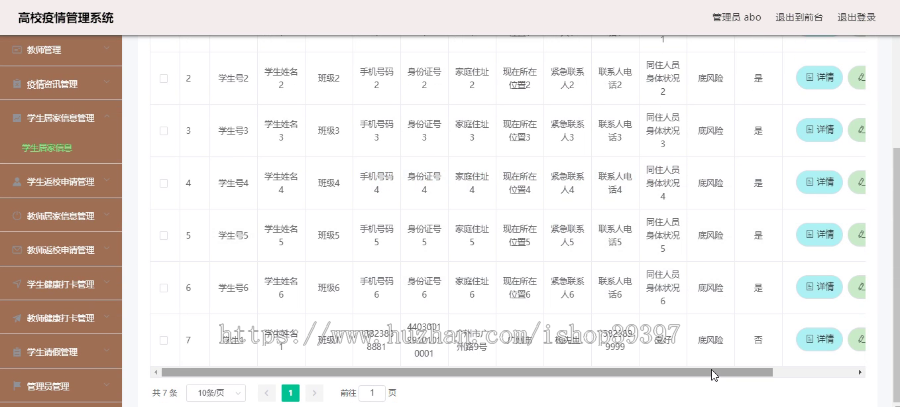Collapse the 学生居家信息管理 chevron
This screenshot has height=407, width=900.
(107, 118)
